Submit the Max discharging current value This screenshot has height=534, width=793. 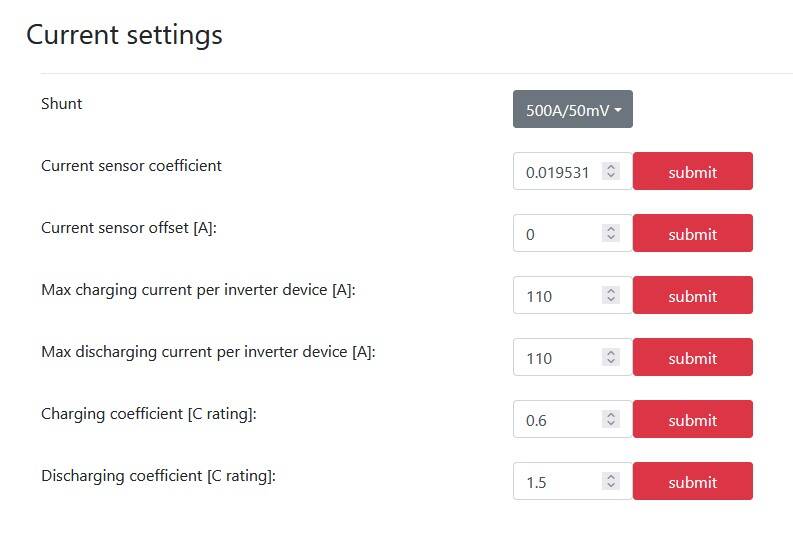point(692,358)
